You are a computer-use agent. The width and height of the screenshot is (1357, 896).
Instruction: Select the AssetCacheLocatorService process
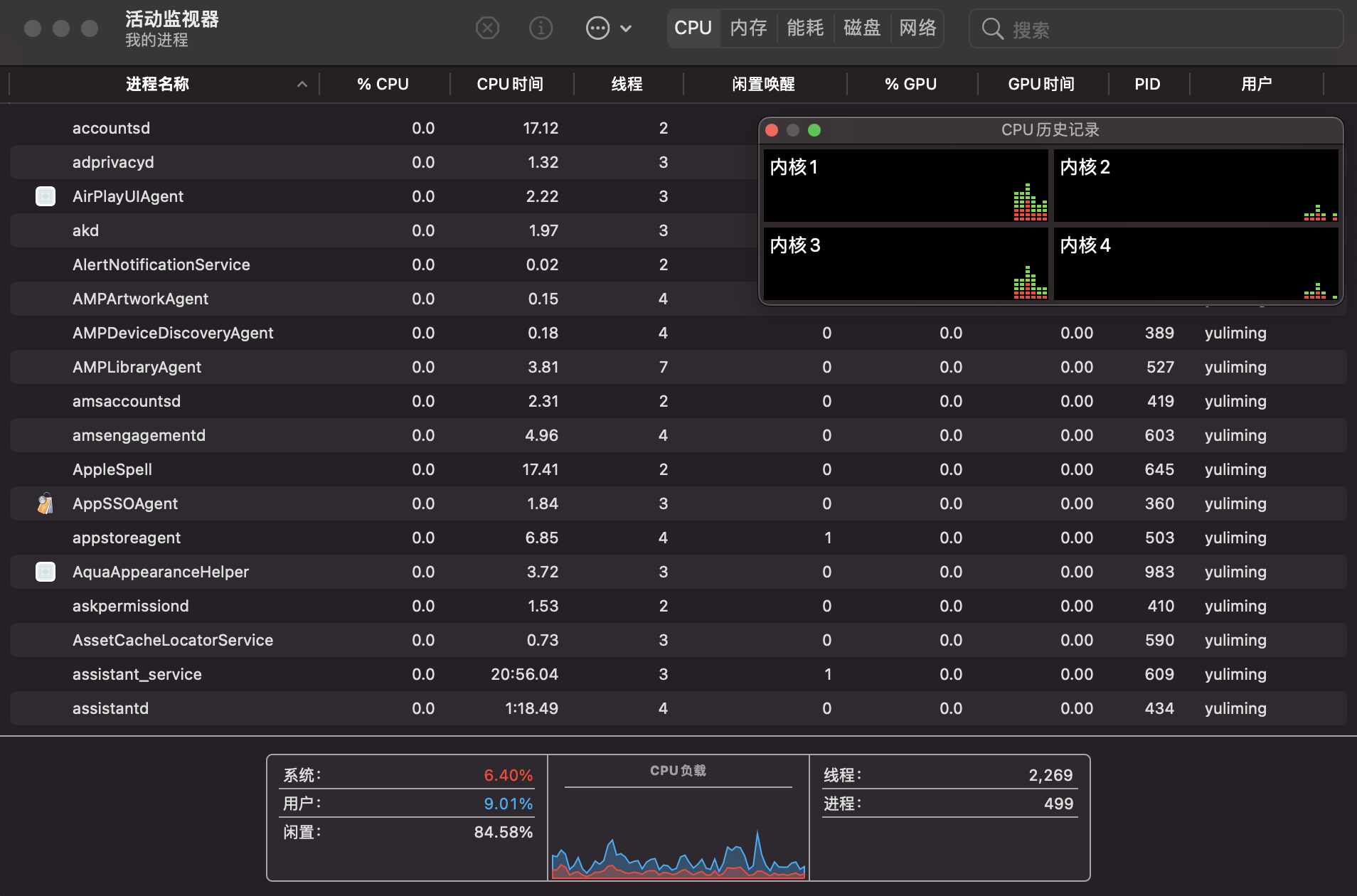(678, 640)
